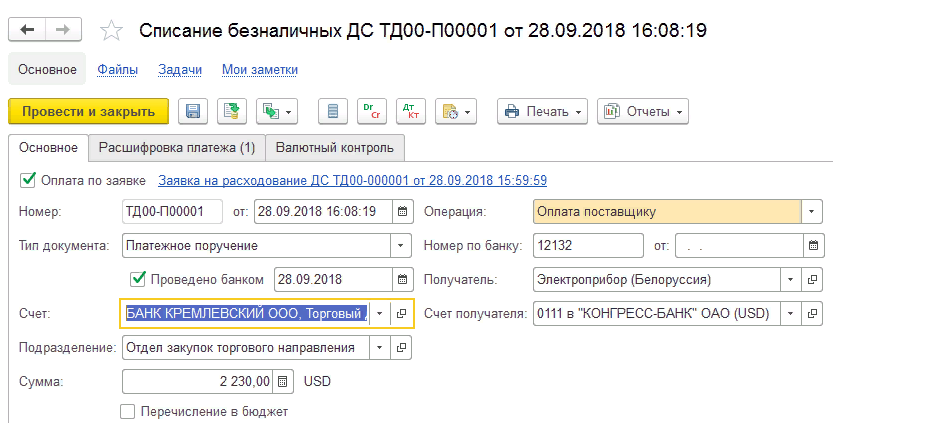Expand the Операция dropdown
The width and height of the screenshot is (933, 428).
812,212
